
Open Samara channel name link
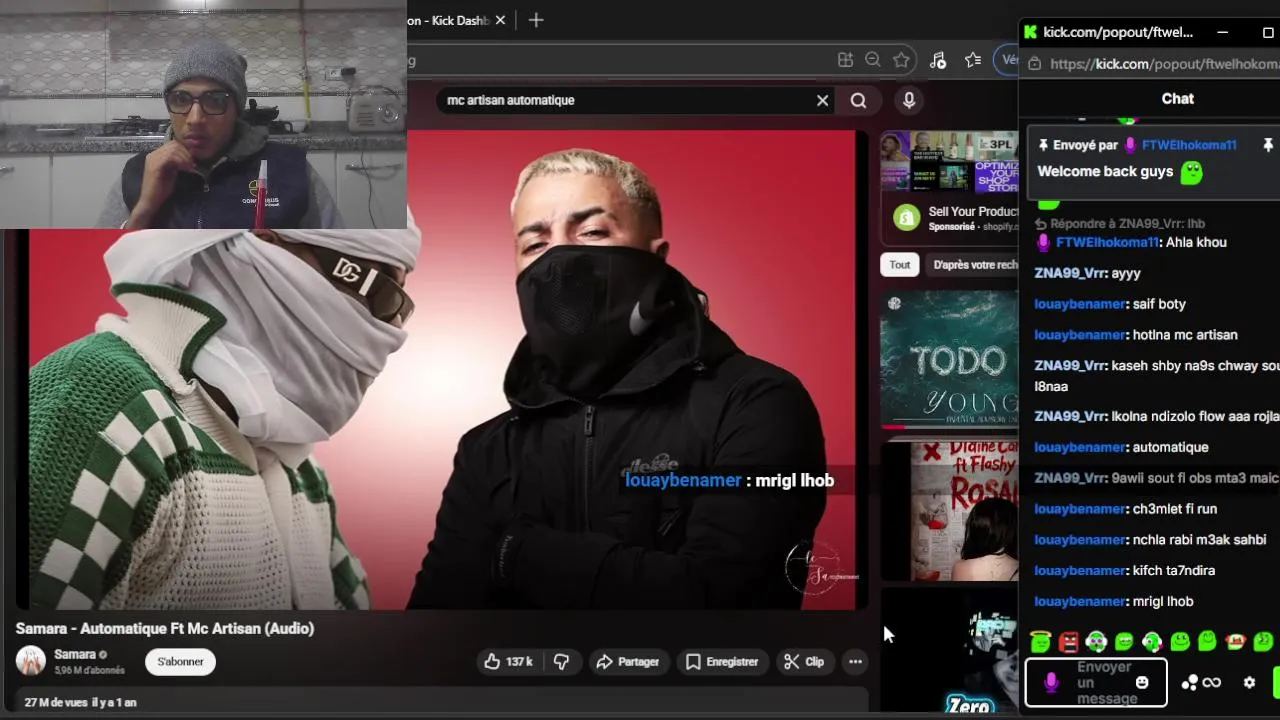(x=75, y=654)
